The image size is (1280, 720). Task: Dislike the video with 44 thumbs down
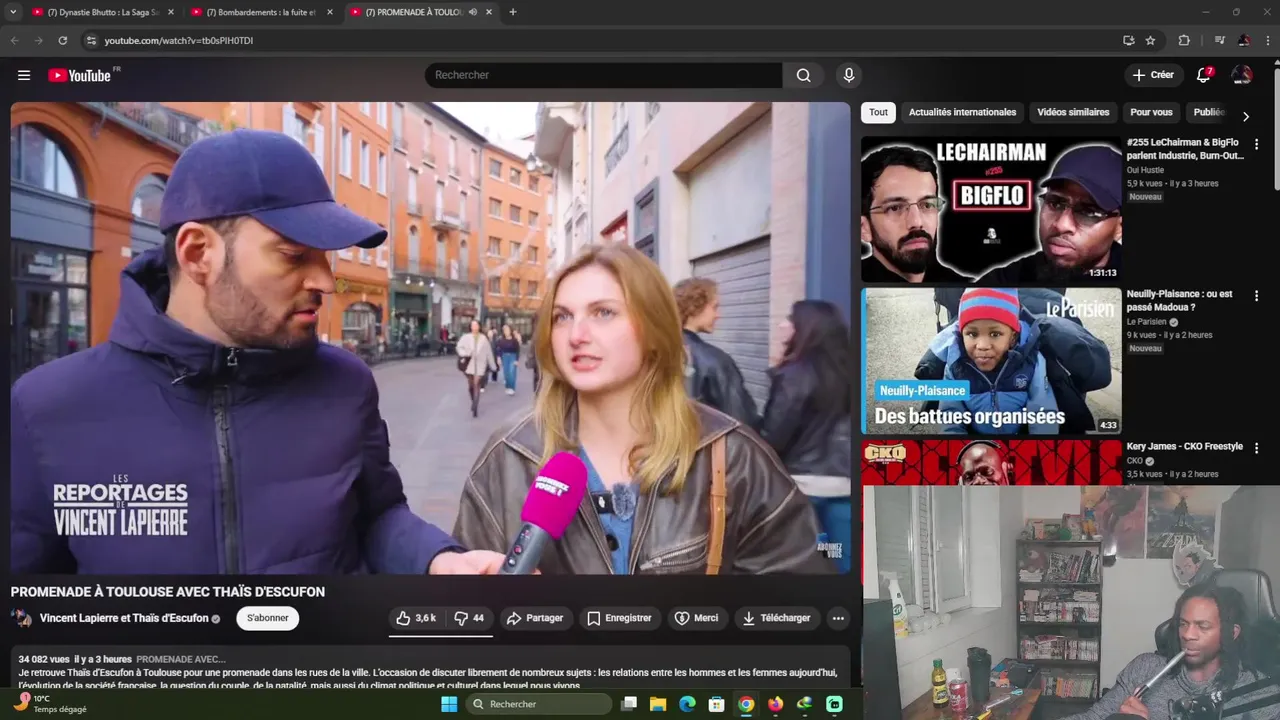tap(469, 618)
